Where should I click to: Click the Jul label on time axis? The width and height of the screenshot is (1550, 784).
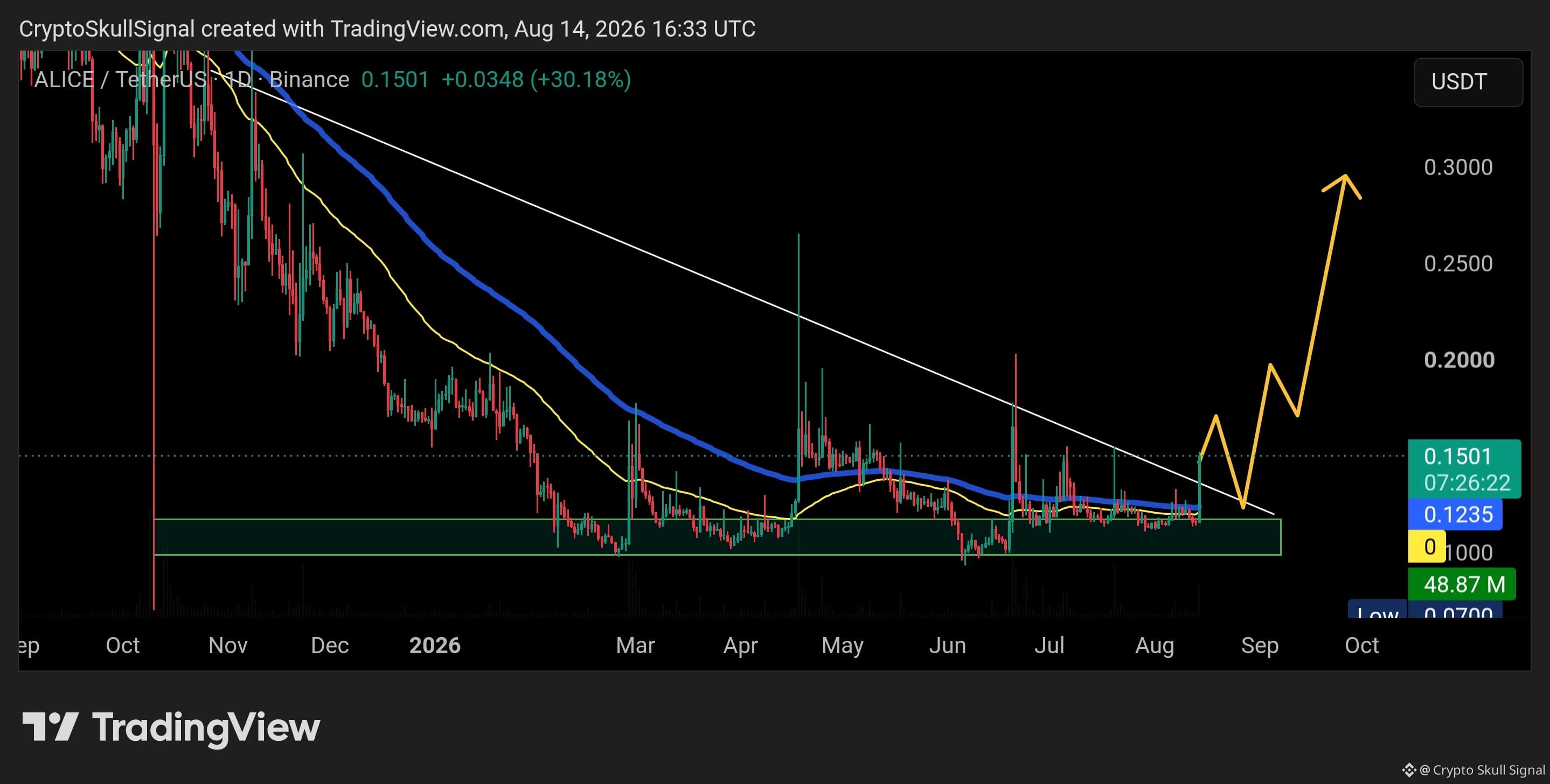[1049, 645]
